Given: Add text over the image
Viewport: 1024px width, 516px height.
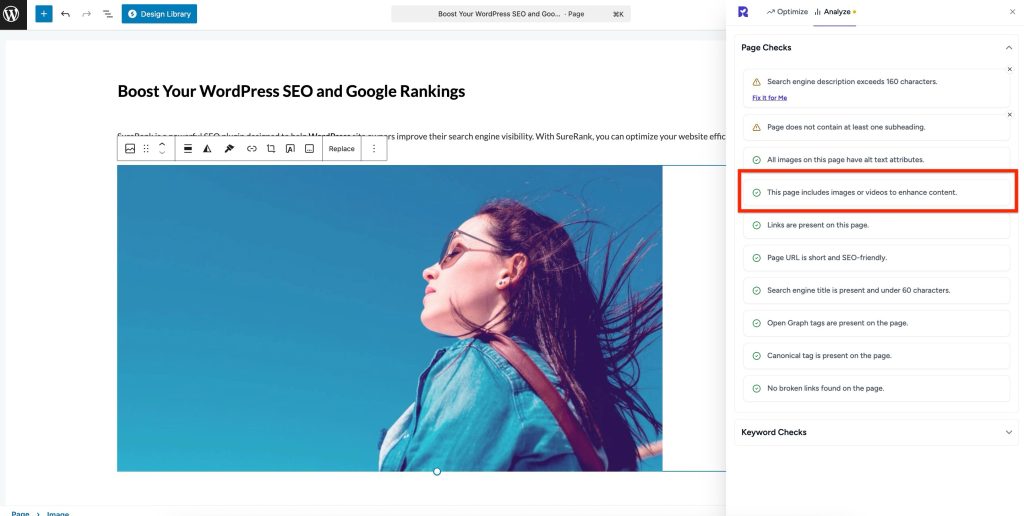Looking at the screenshot, I should coord(290,149).
